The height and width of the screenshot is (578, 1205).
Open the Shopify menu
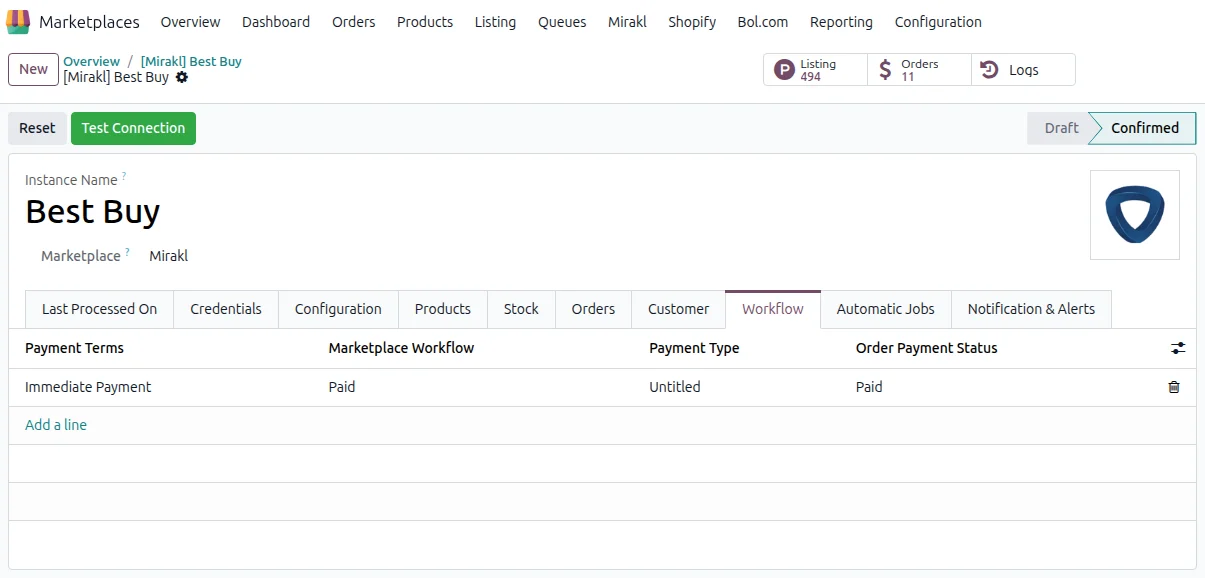(692, 22)
